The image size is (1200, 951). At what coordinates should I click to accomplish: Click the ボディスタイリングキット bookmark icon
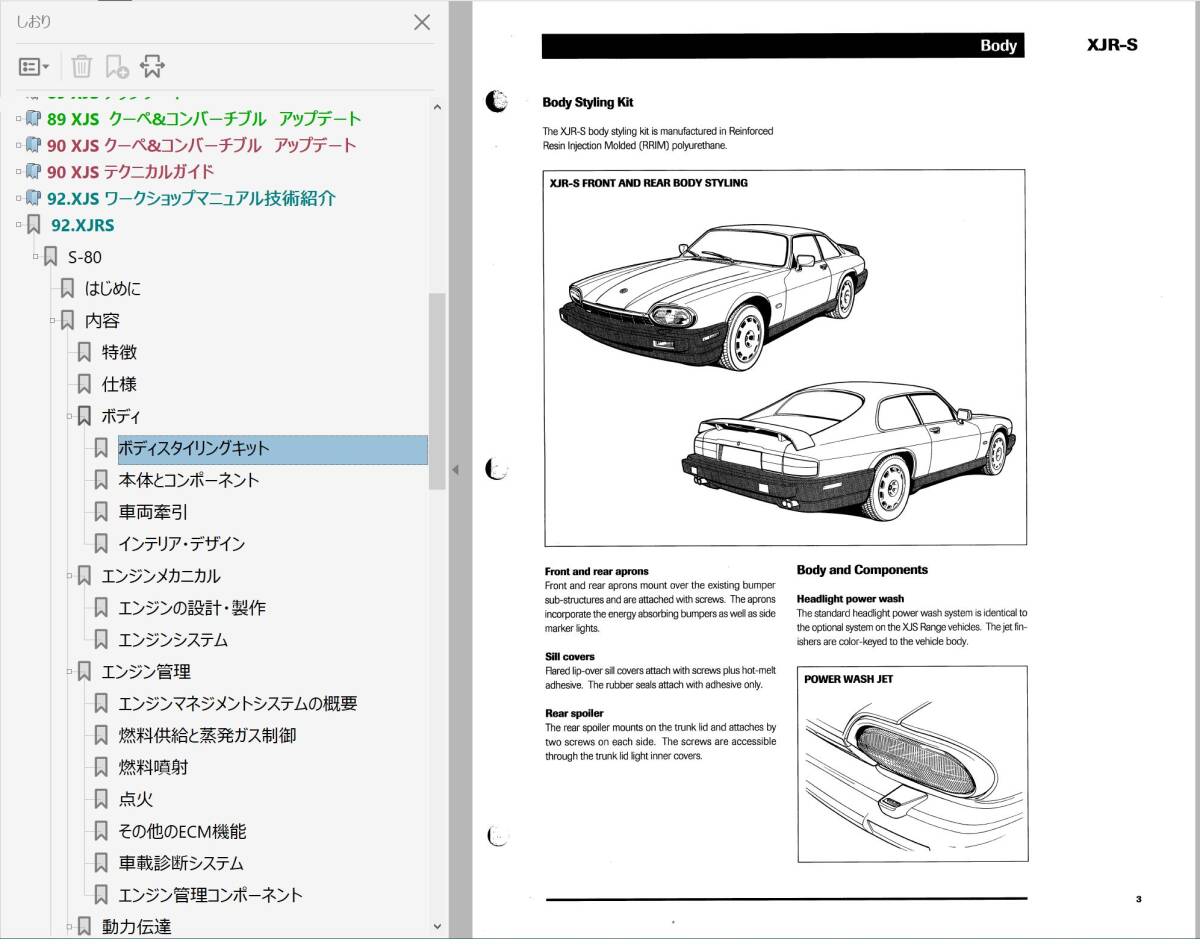click(101, 448)
